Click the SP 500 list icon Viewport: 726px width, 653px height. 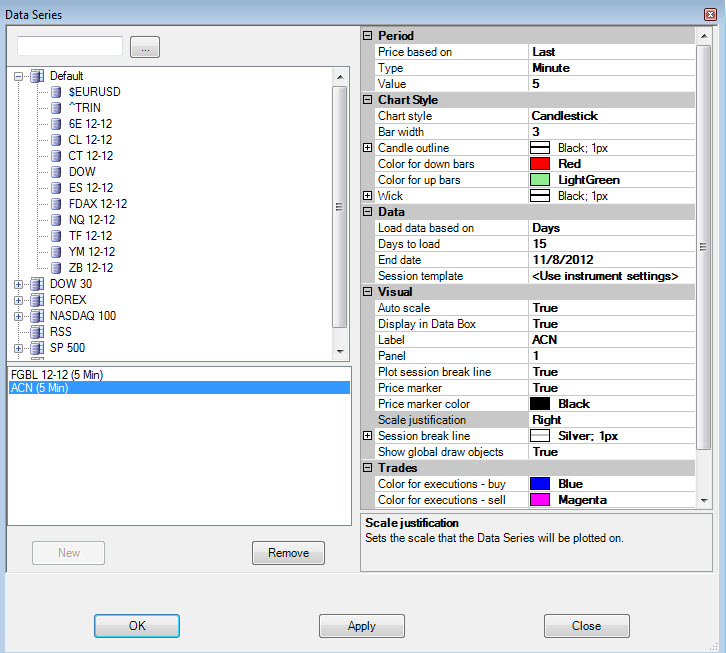point(37,348)
